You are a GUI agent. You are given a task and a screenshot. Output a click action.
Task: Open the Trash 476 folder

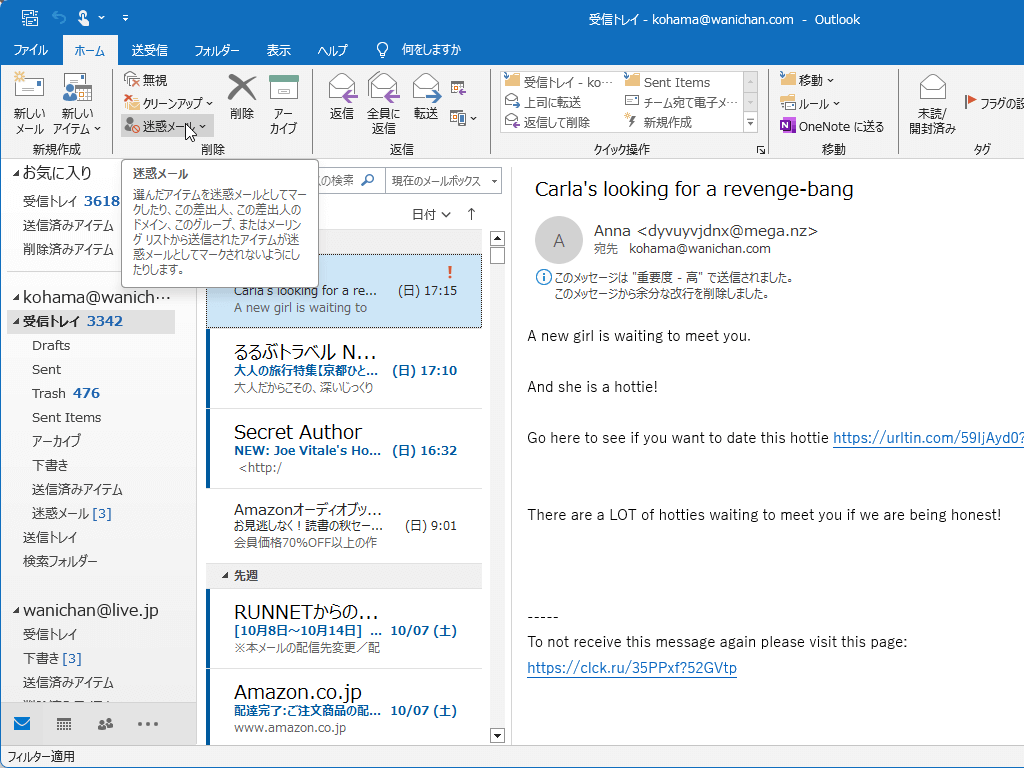[65, 393]
